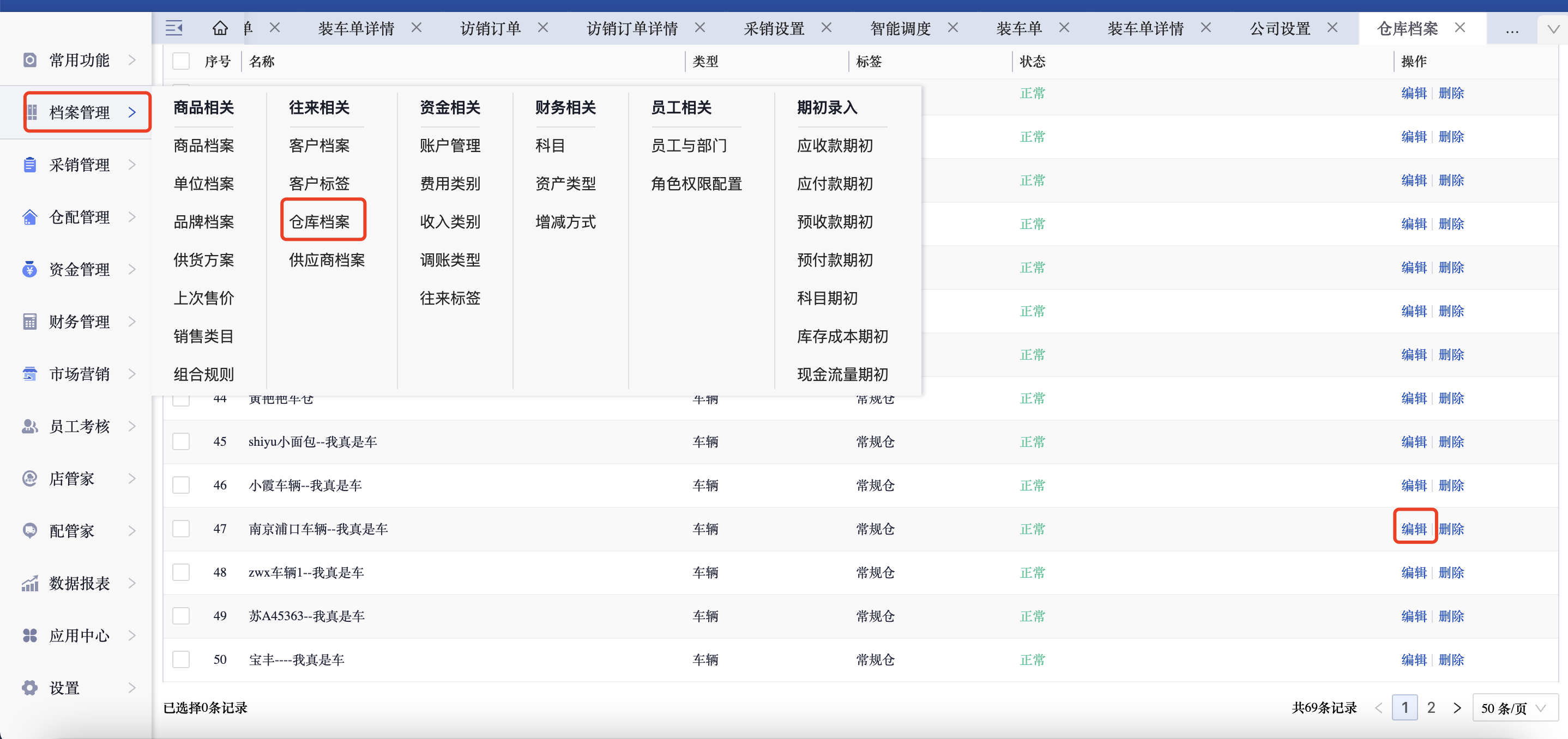
Task: Click 删除 for row 45 shiyu小面包
Action: pyautogui.click(x=1451, y=441)
